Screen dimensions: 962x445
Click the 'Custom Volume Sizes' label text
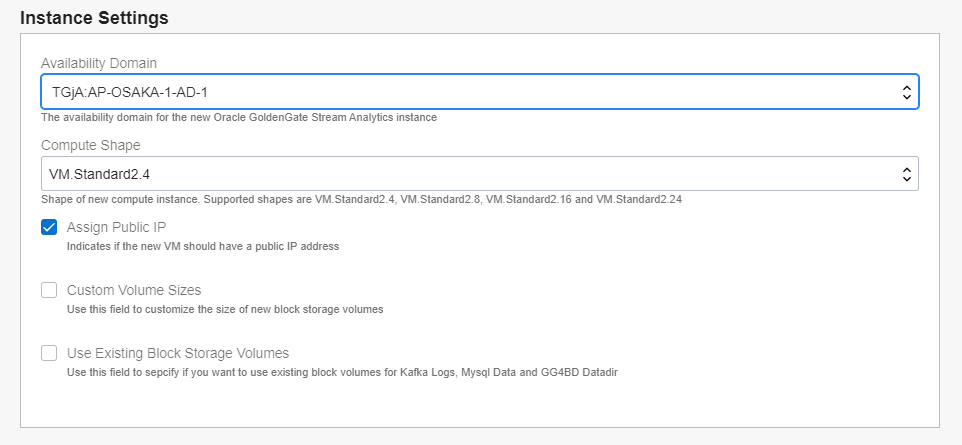pos(134,290)
